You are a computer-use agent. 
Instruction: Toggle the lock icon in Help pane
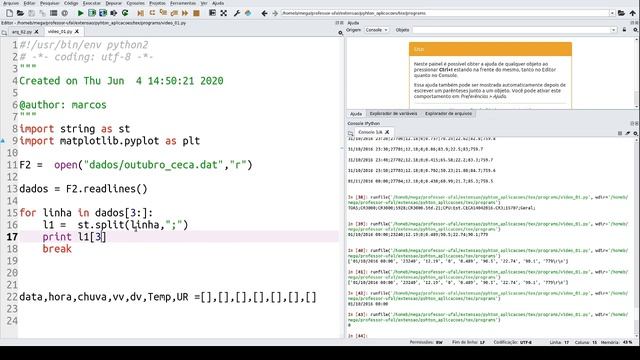[624, 30]
